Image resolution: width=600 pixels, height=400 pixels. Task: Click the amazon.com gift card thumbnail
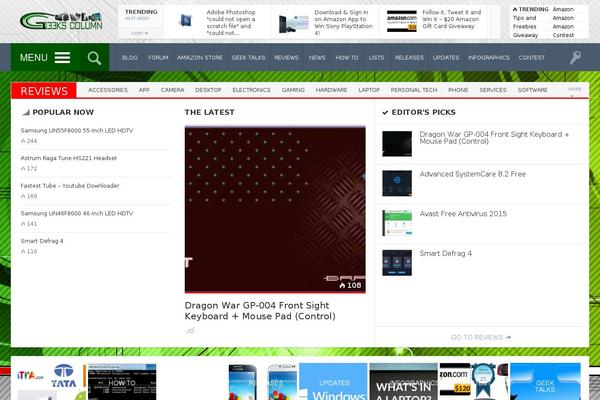(x=401, y=21)
